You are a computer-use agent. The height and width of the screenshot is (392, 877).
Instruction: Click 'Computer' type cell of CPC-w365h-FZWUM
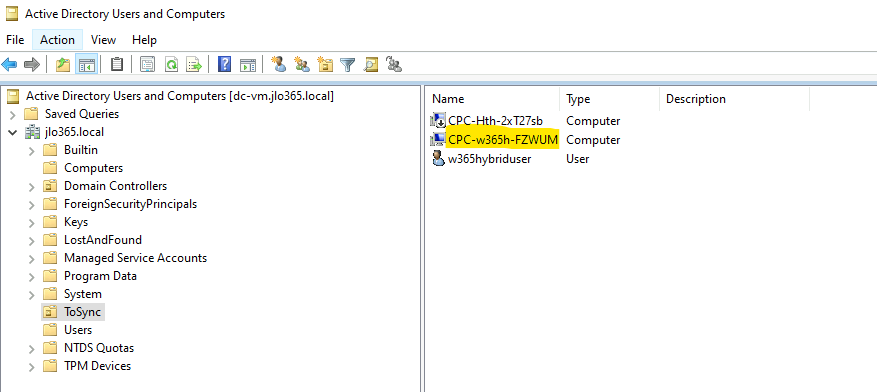(593, 139)
